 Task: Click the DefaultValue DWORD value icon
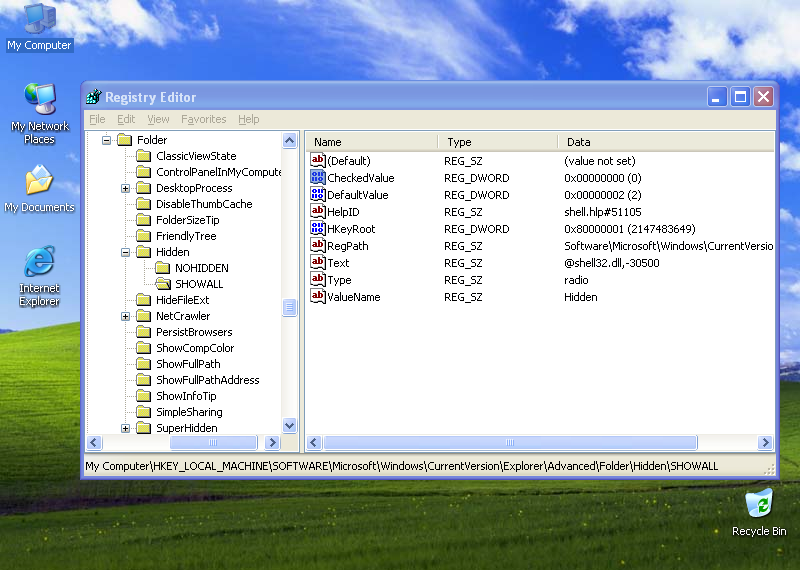tap(317, 194)
